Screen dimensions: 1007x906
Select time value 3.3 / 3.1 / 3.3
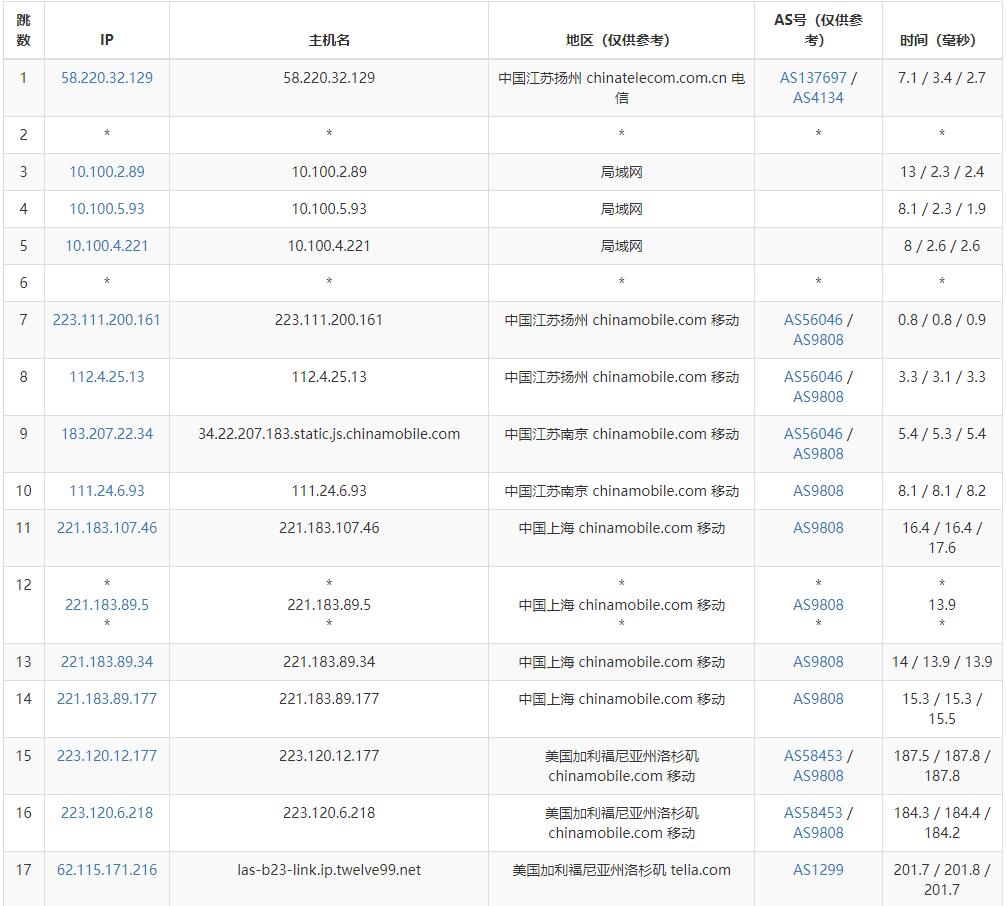click(941, 376)
